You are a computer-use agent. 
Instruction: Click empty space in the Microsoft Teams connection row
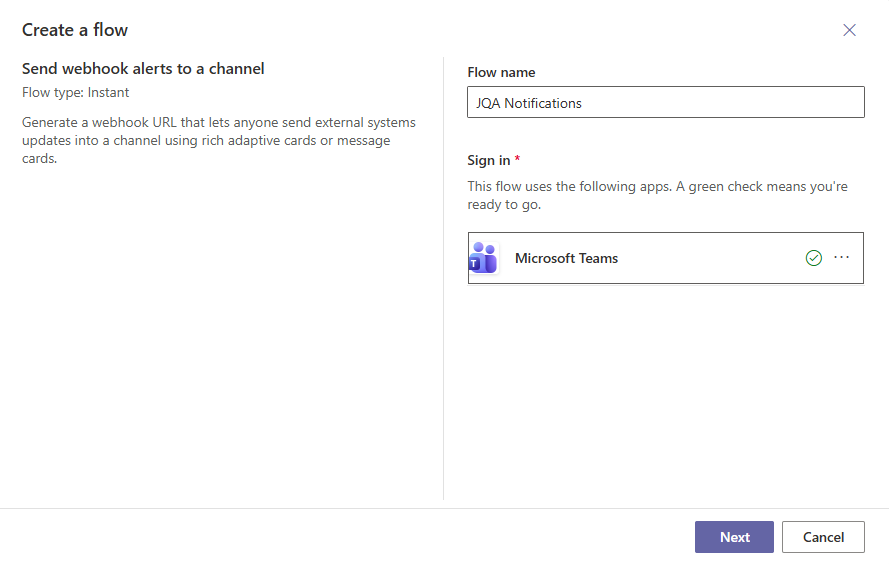tap(710, 258)
